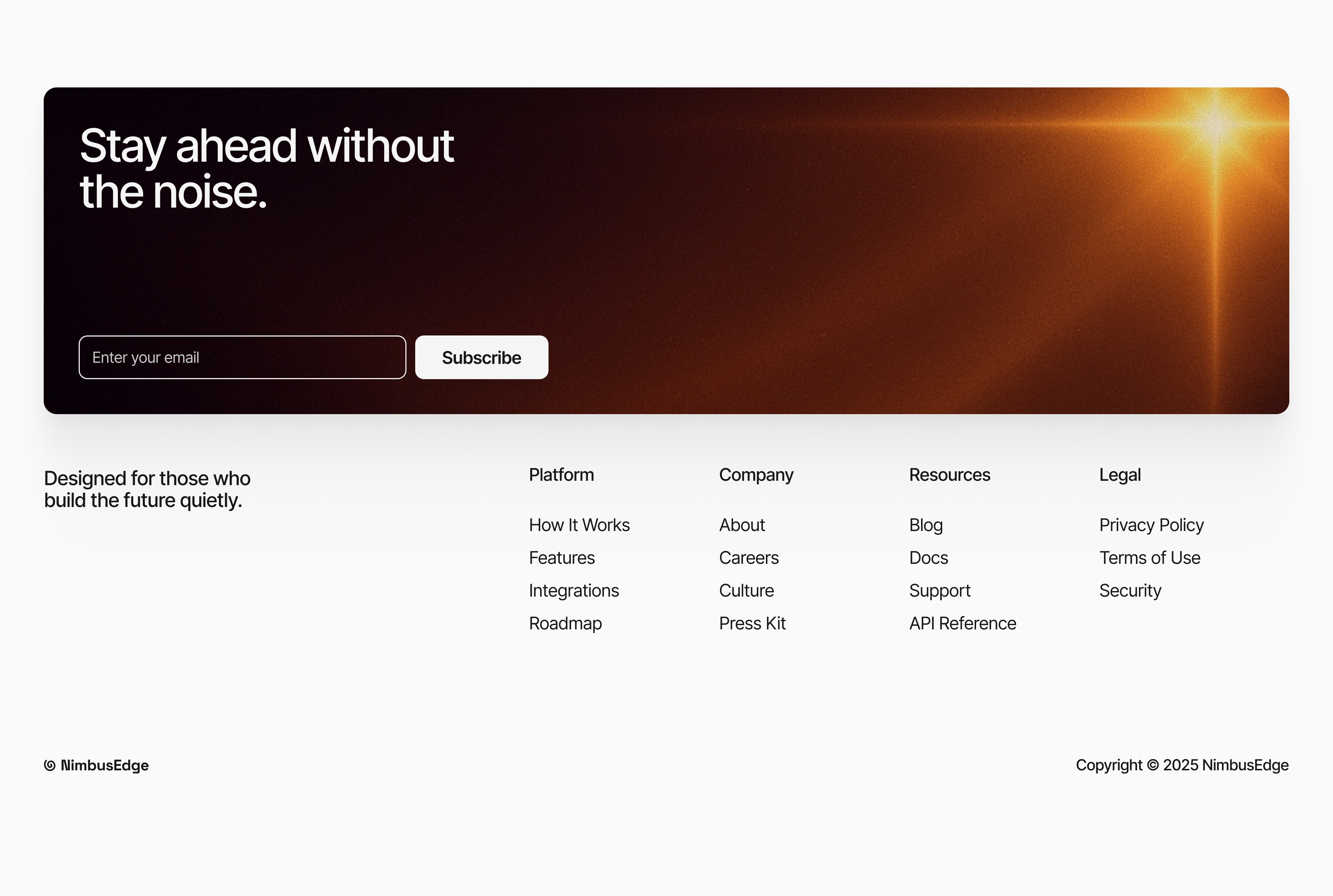Click the Subscribe button
This screenshot has width=1333, height=896.
coord(481,358)
